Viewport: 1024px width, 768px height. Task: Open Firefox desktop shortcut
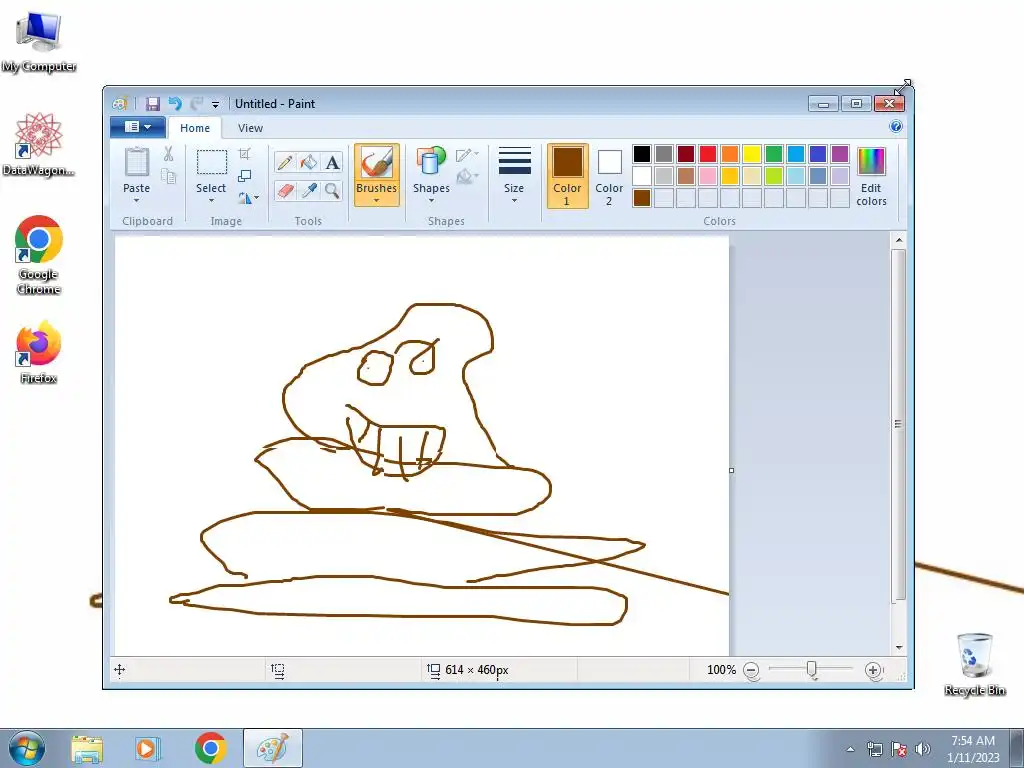pyautogui.click(x=38, y=353)
